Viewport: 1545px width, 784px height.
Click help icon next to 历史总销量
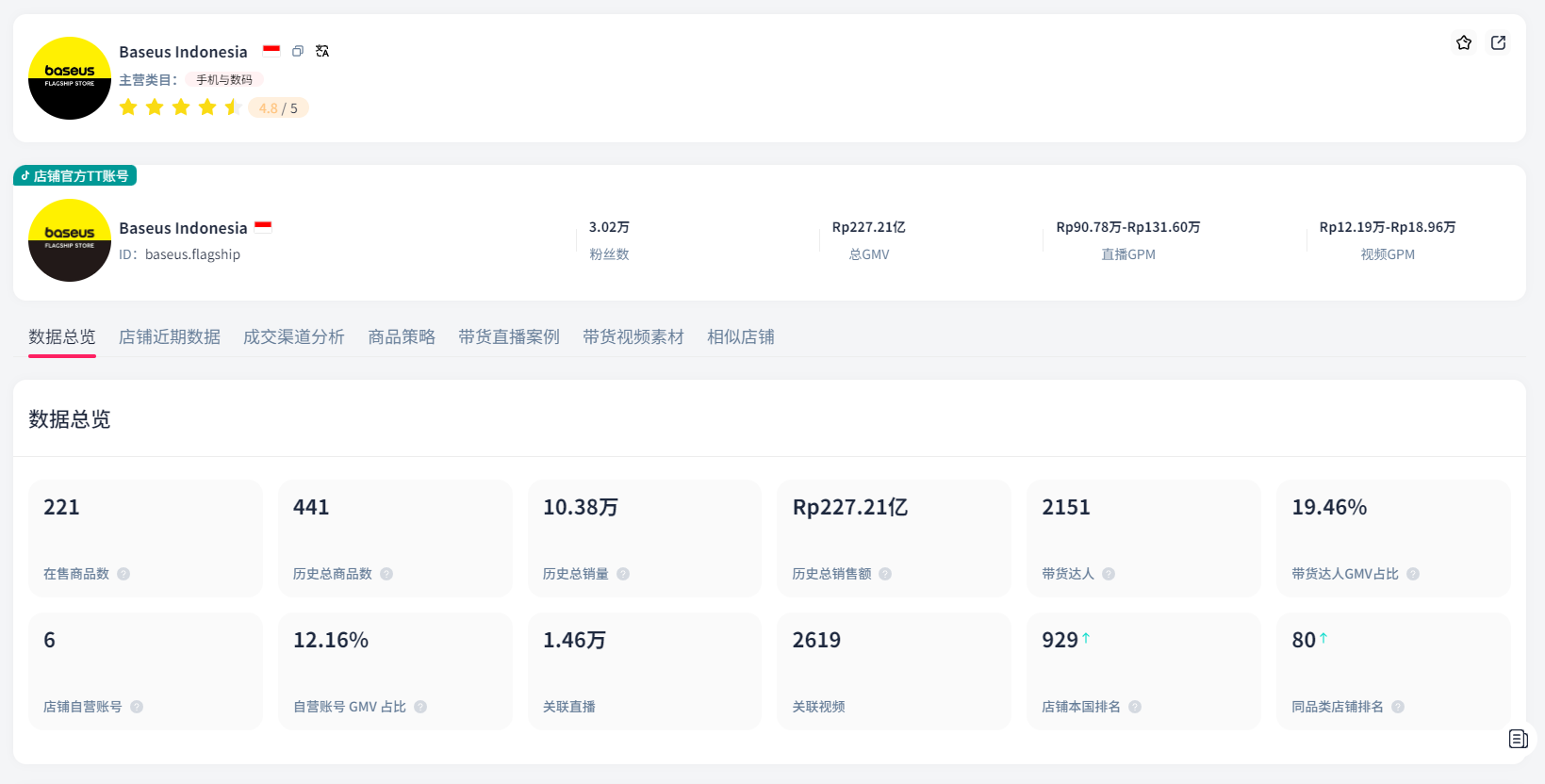tap(623, 574)
